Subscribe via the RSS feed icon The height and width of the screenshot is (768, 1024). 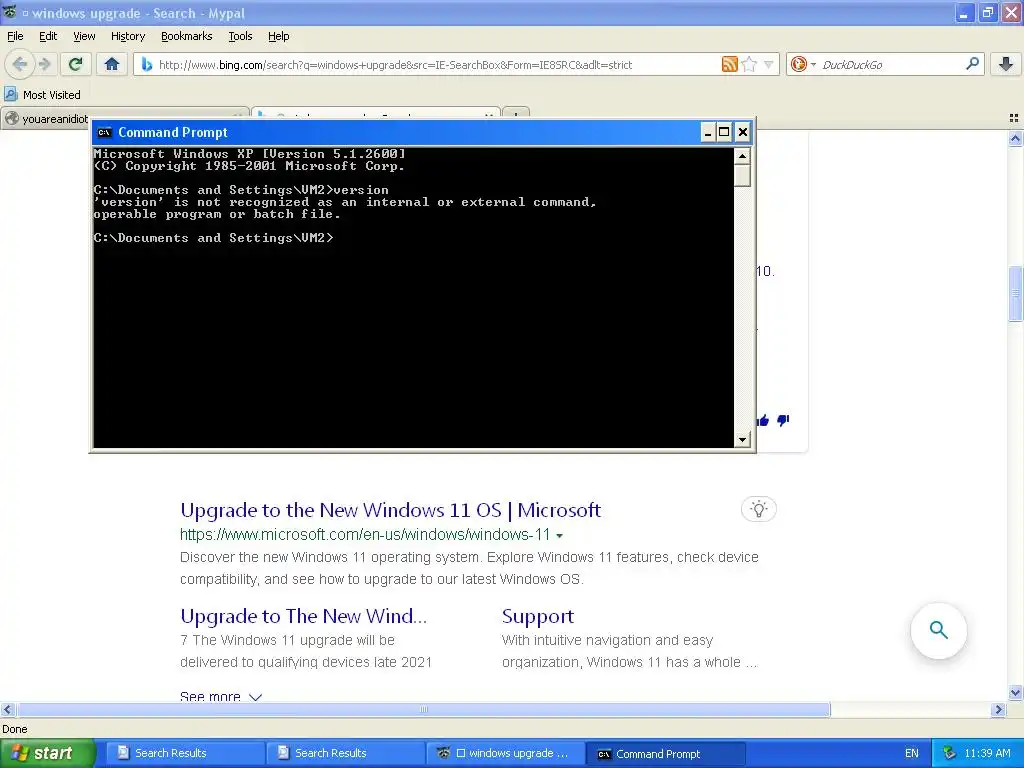[x=729, y=64]
